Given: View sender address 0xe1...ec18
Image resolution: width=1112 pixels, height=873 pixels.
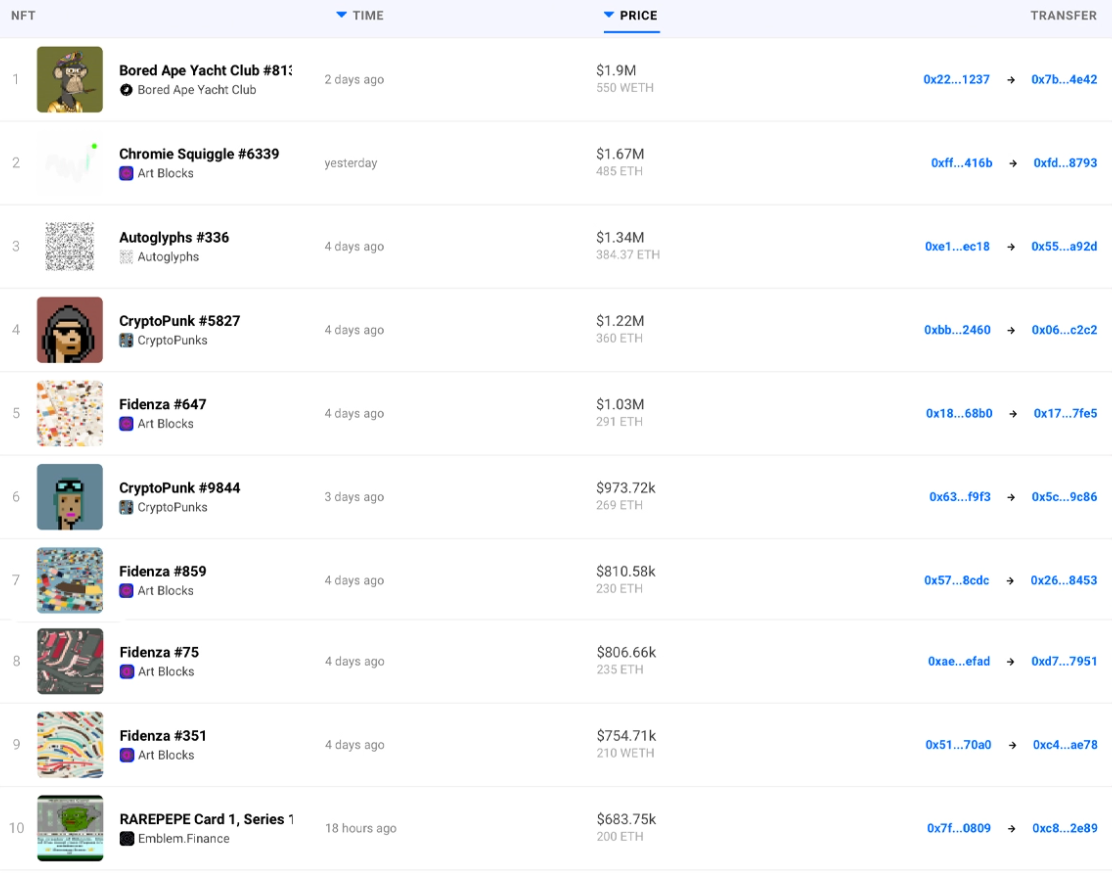Looking at the screenshot, I should (x=957, y=247).
